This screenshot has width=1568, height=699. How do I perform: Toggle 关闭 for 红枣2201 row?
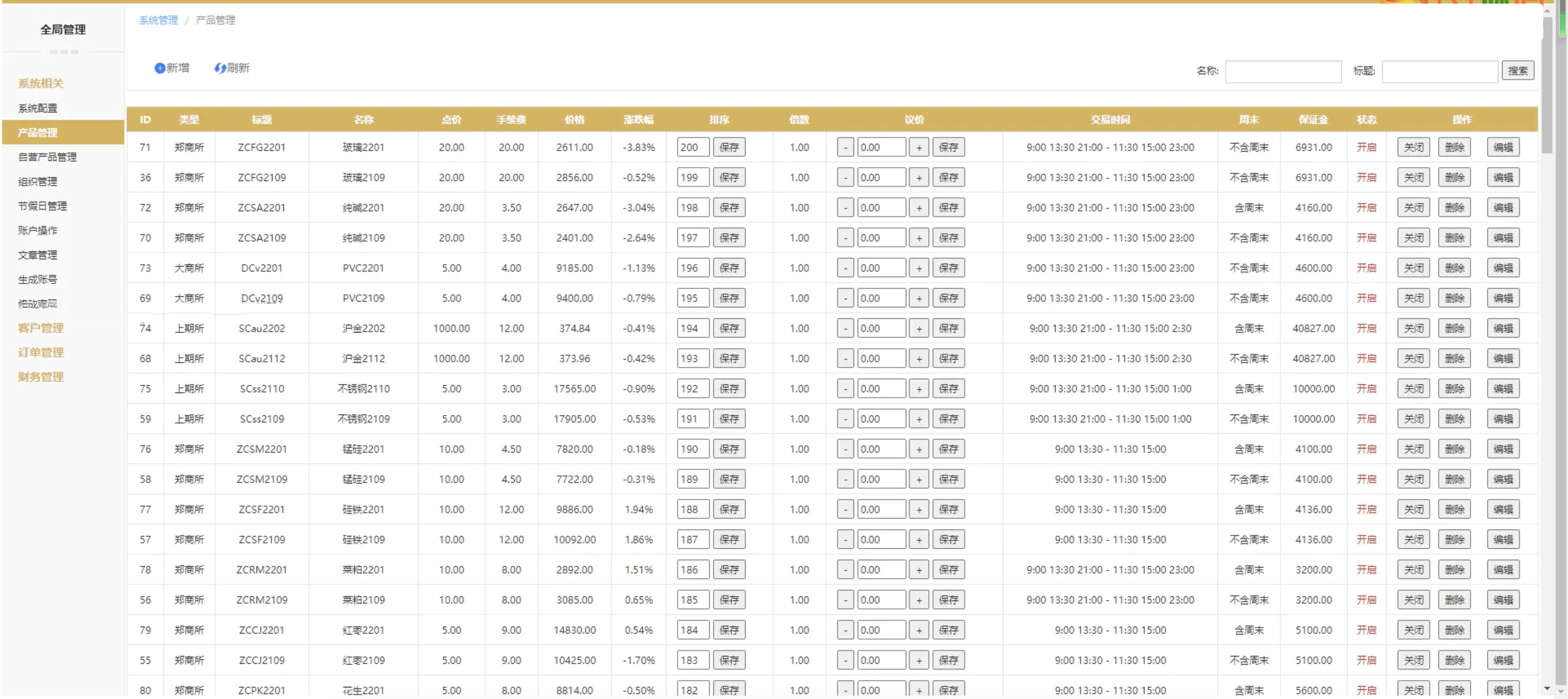coord(1413,630)
